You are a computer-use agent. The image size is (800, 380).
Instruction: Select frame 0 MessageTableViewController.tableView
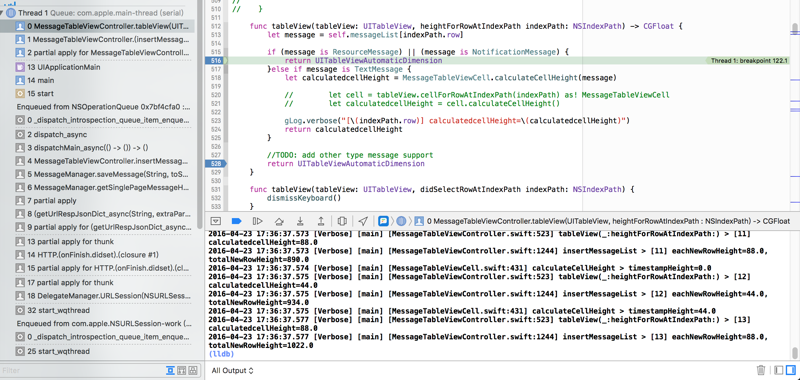tap(97, 26)
